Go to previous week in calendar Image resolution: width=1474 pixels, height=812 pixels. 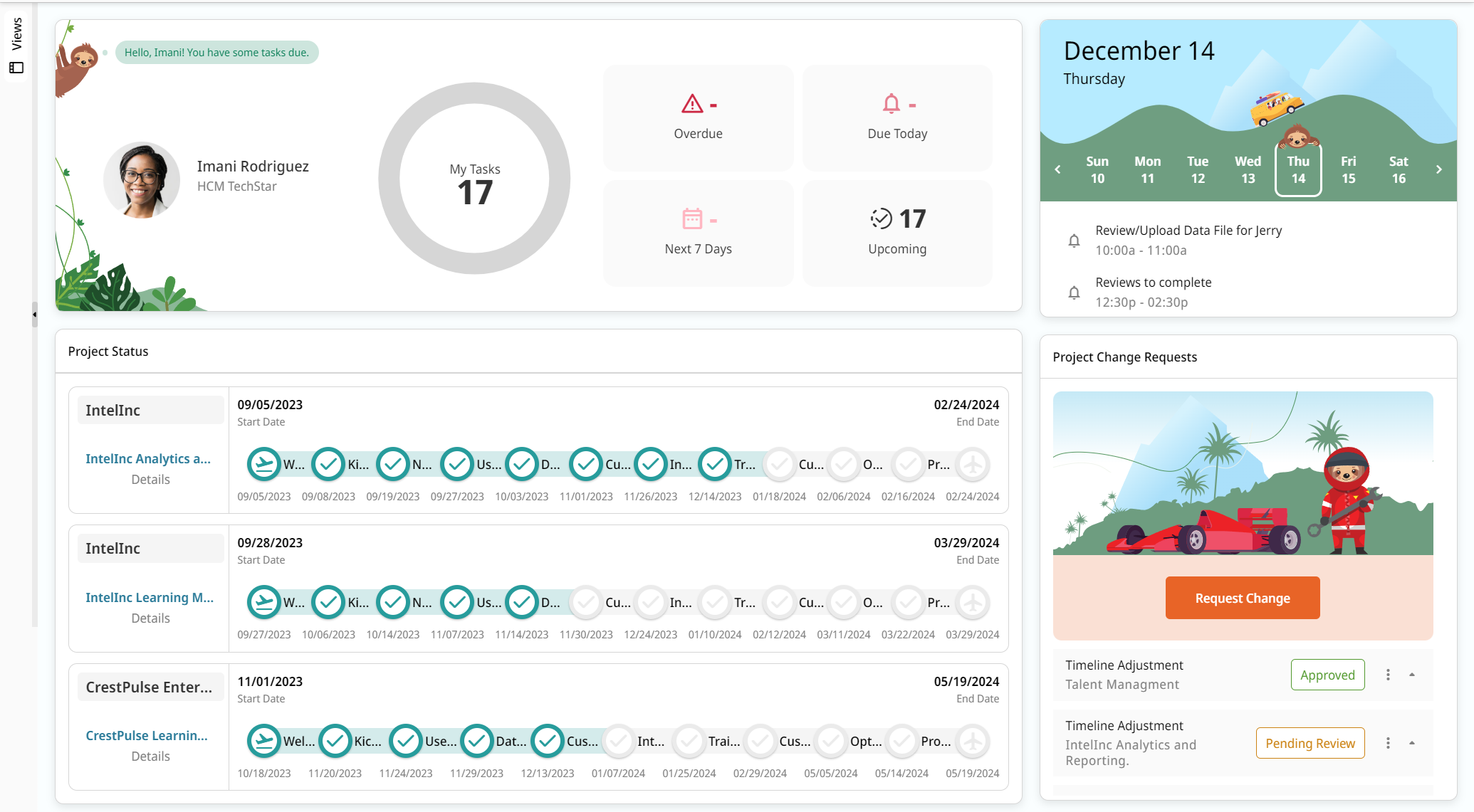click(1057, 169)
